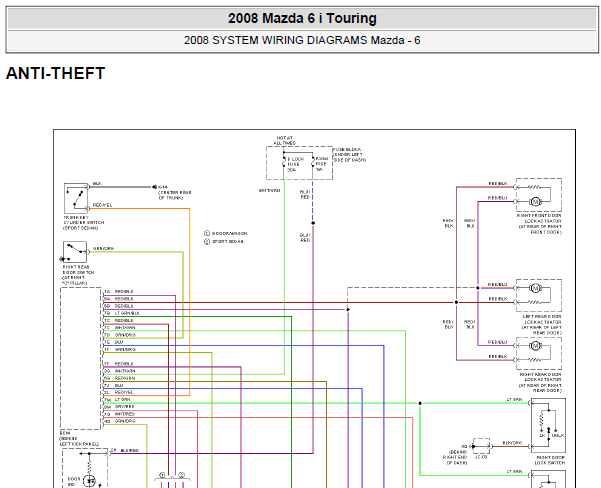Click the '(CENTER REAR OF TRUNK)' ground note
The height and width of the screenshot is (488, 601).
coord(174,195)
